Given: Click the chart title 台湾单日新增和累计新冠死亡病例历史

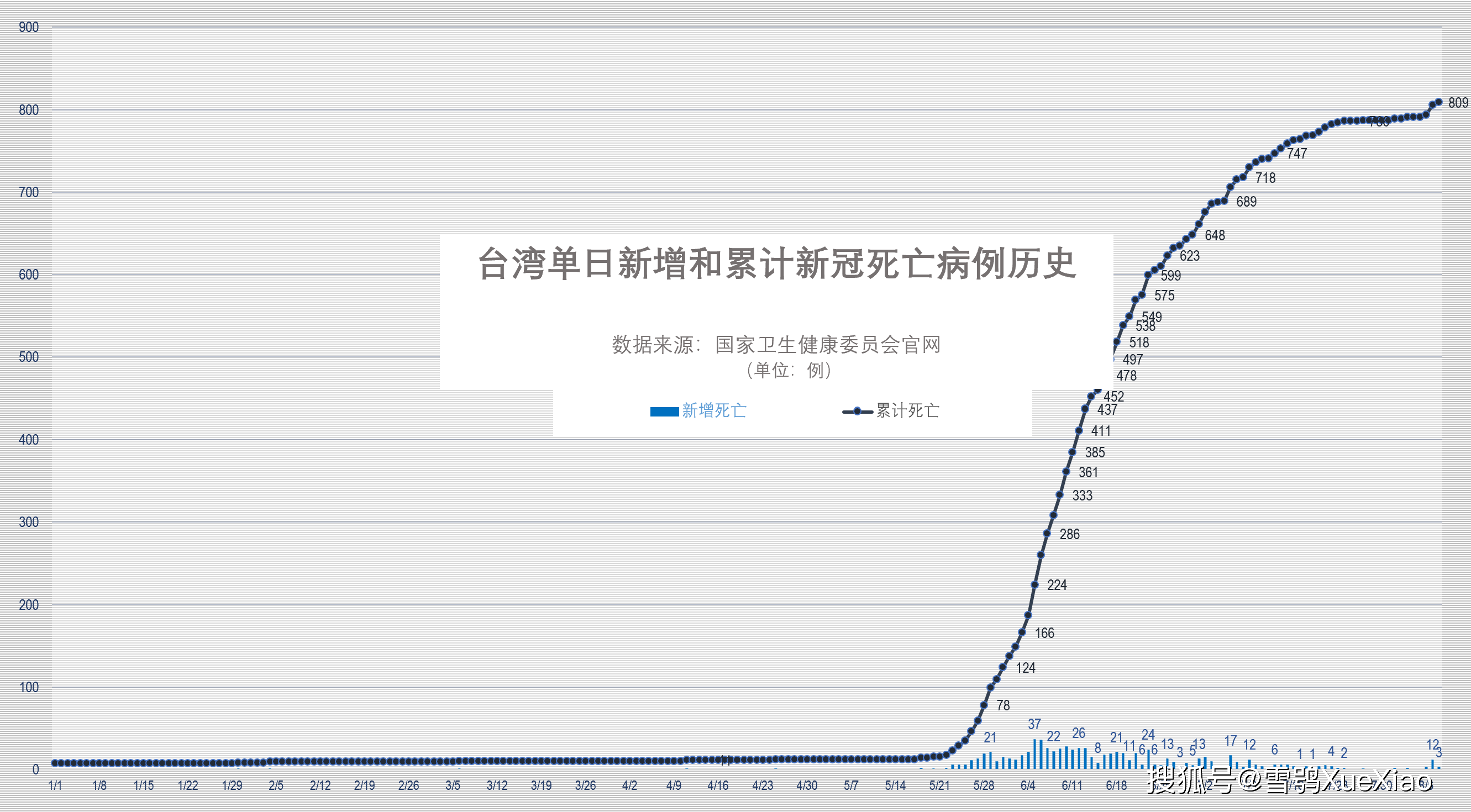Looking at the screenshot, I should [776, 263].
